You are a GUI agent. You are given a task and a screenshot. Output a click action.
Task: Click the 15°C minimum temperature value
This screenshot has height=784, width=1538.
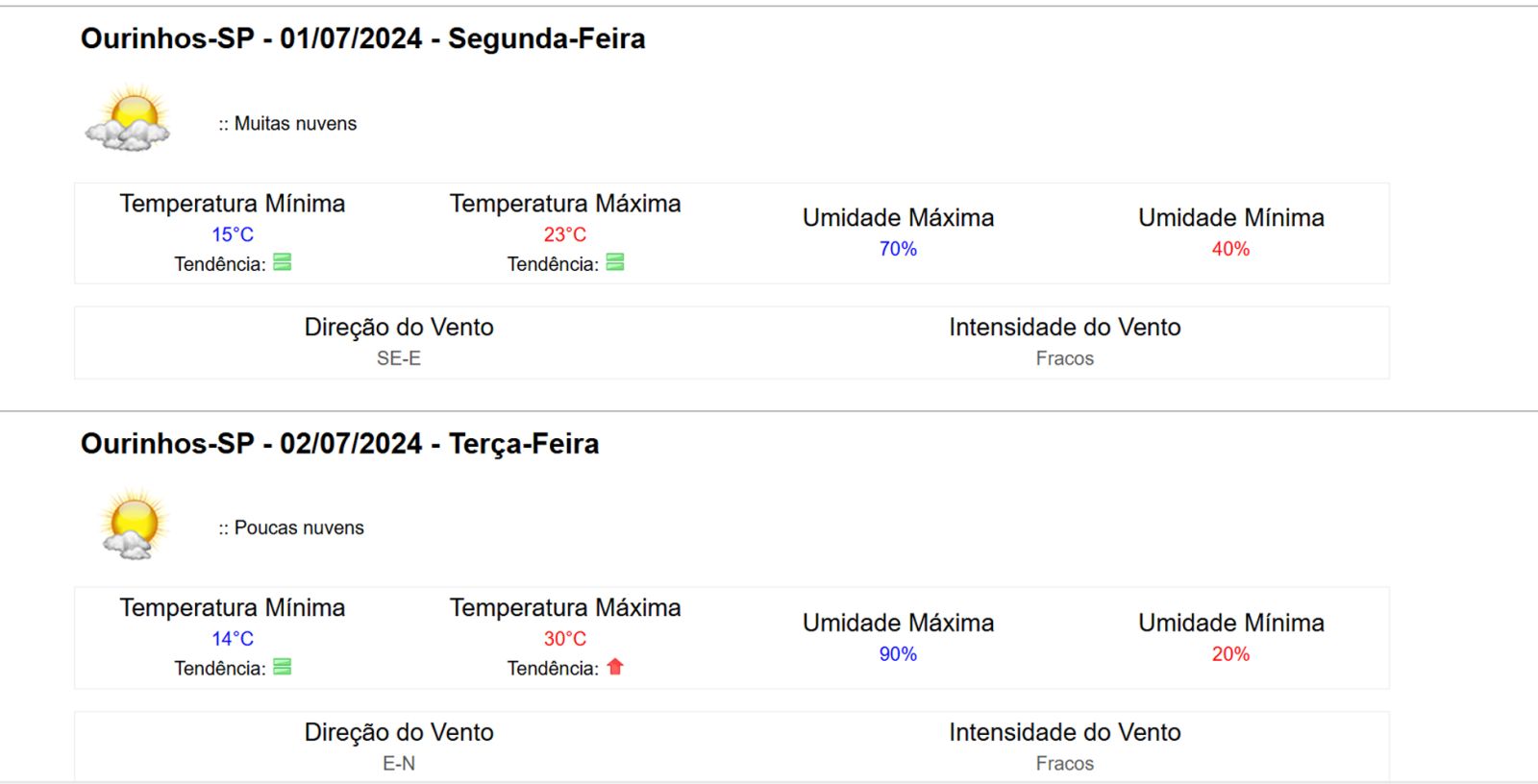coord(233,234)
